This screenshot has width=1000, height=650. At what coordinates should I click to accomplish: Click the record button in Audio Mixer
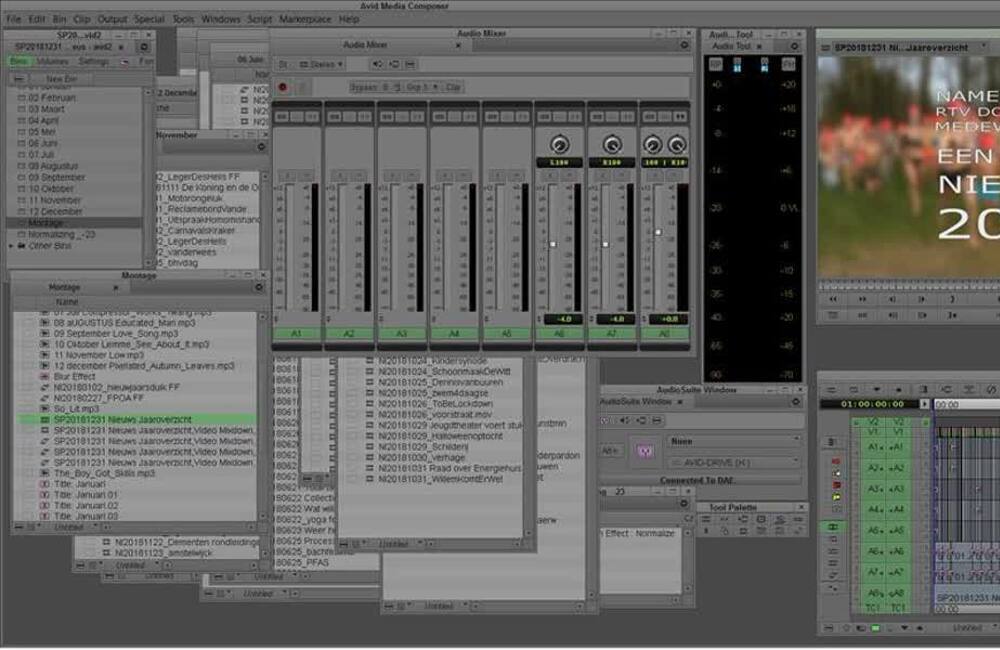[x=282, y=87]
